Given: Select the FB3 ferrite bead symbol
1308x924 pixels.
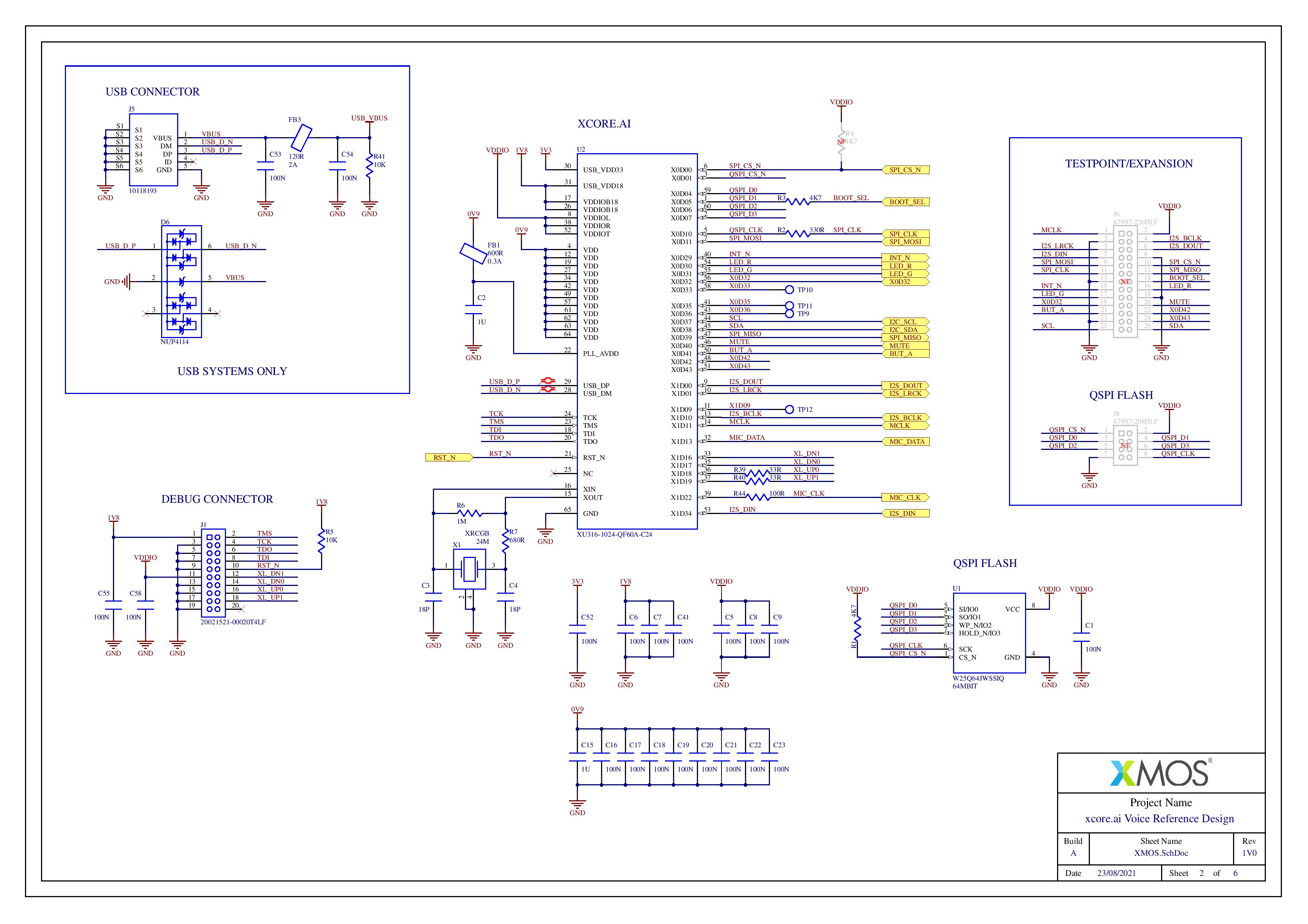Looking at the screenshot, I should coord(301,138).
